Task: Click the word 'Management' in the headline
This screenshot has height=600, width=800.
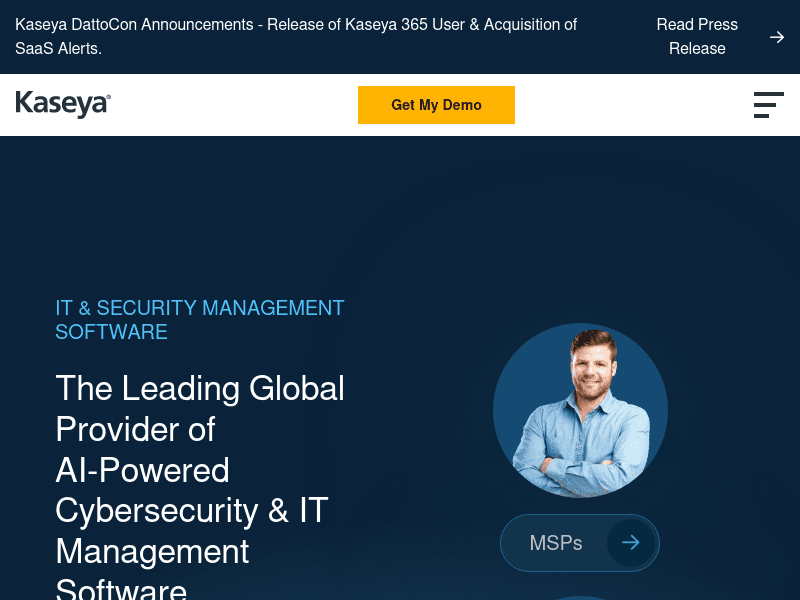Action: [x=152, y=551]
